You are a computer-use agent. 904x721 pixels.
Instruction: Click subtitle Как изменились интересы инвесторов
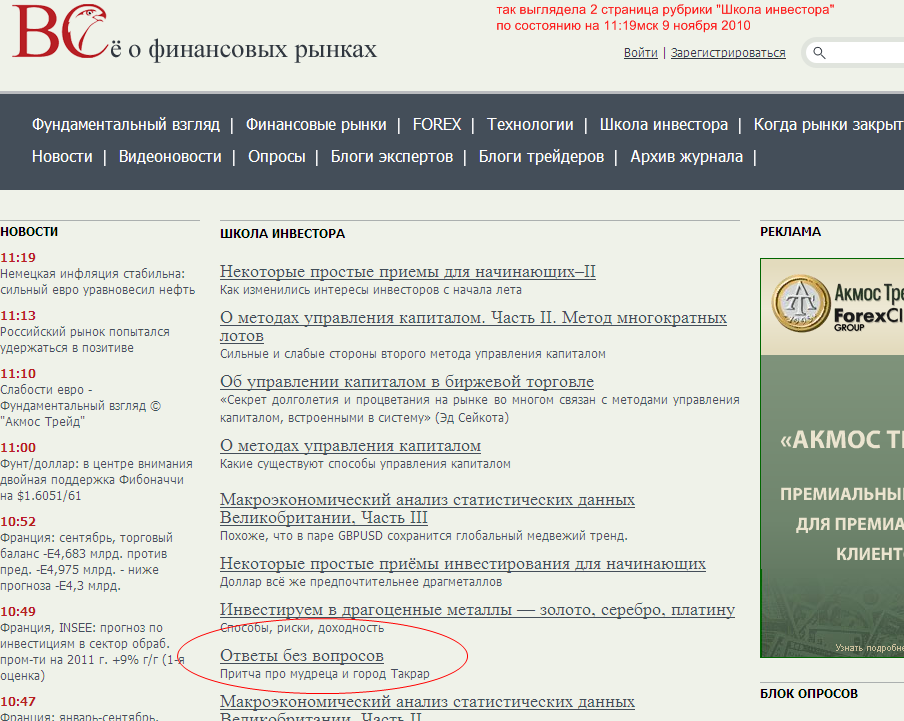[371, 290]
